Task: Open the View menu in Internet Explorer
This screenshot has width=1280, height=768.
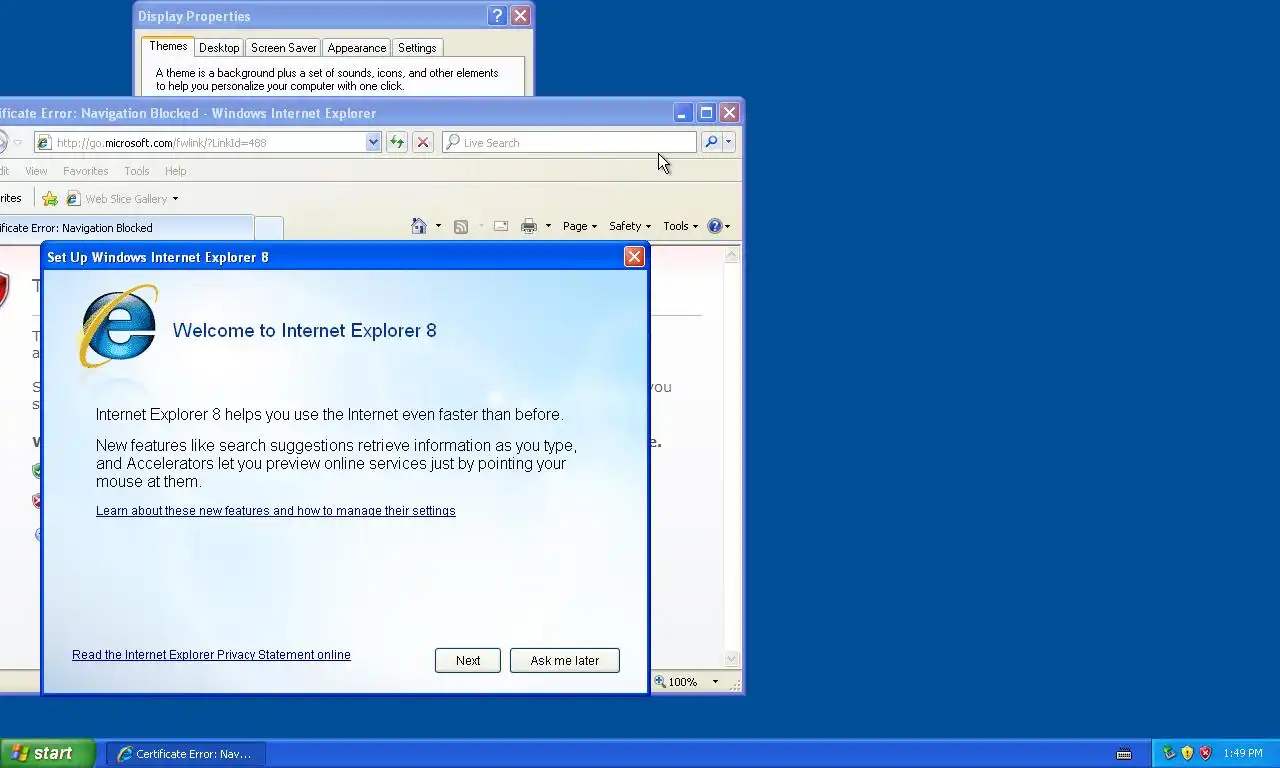Action: tap(36, 171)
